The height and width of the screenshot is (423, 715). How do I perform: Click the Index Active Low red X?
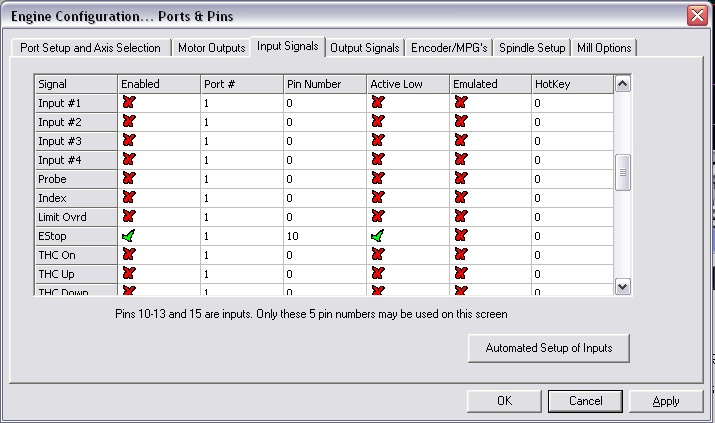(x=377, y=198)
